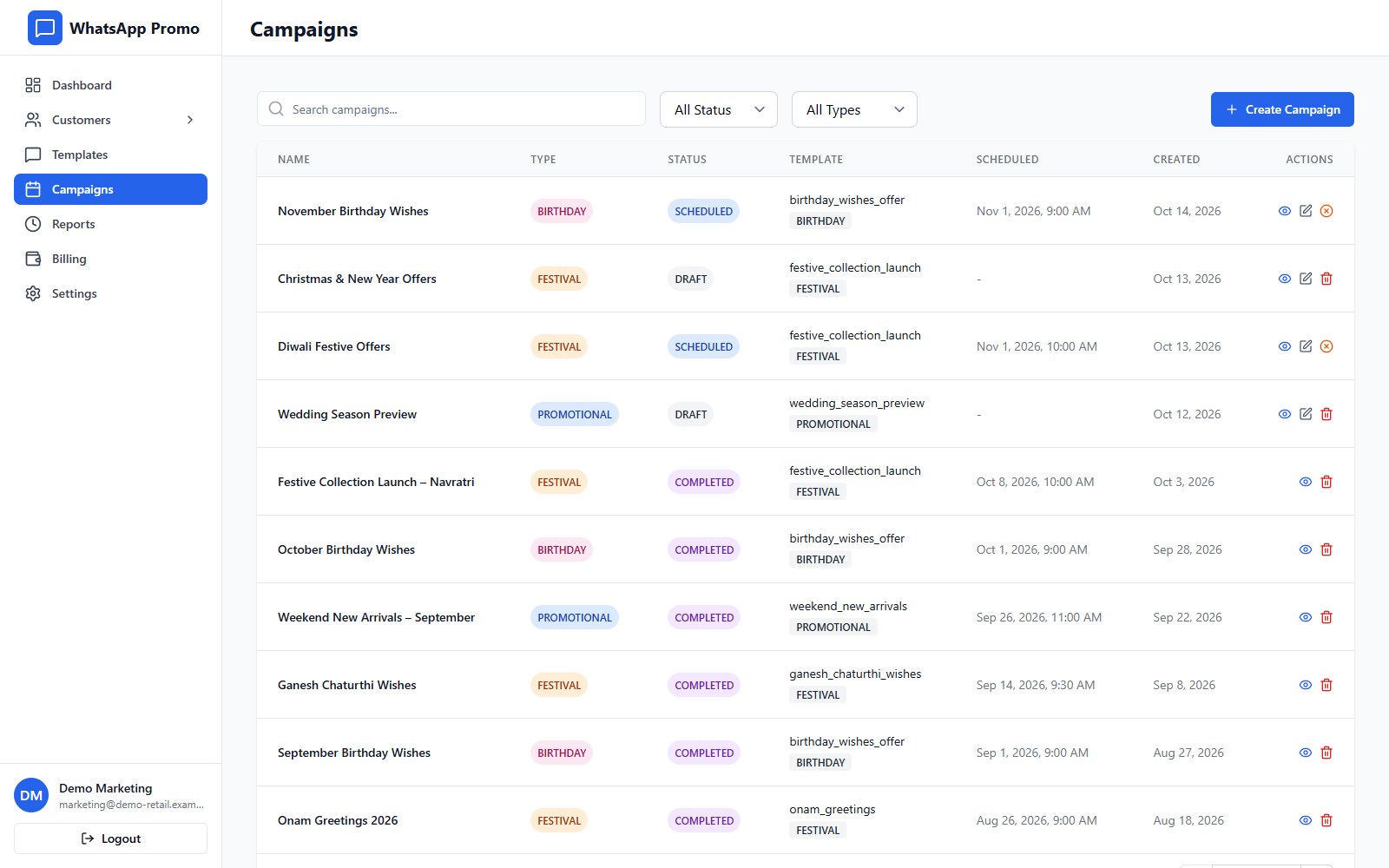Click the DM user avatar
This screenshot has width=1389, height=868.
31,795
